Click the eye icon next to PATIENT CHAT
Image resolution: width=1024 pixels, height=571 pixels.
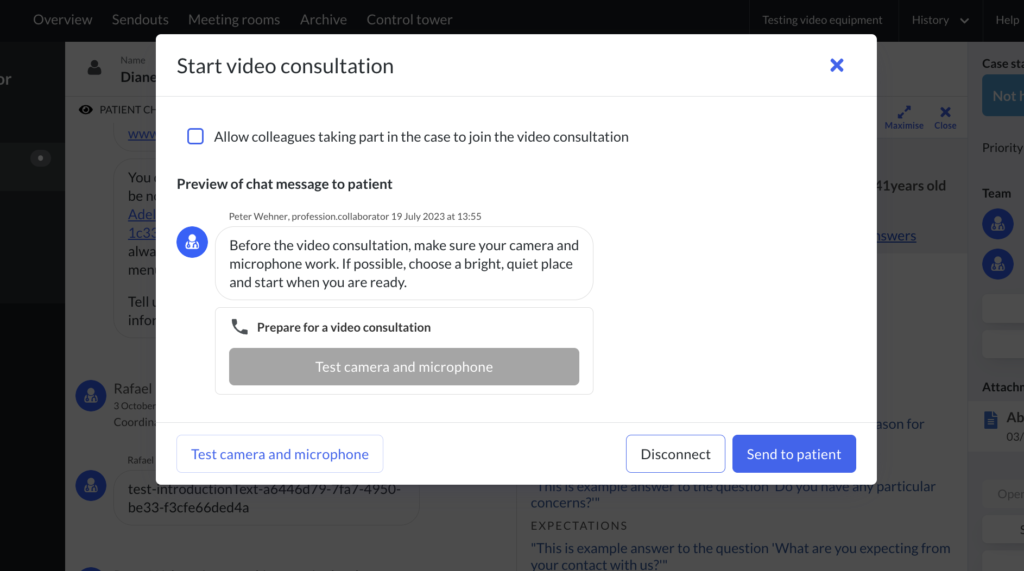pyautogui.click(x=86, y=110)
